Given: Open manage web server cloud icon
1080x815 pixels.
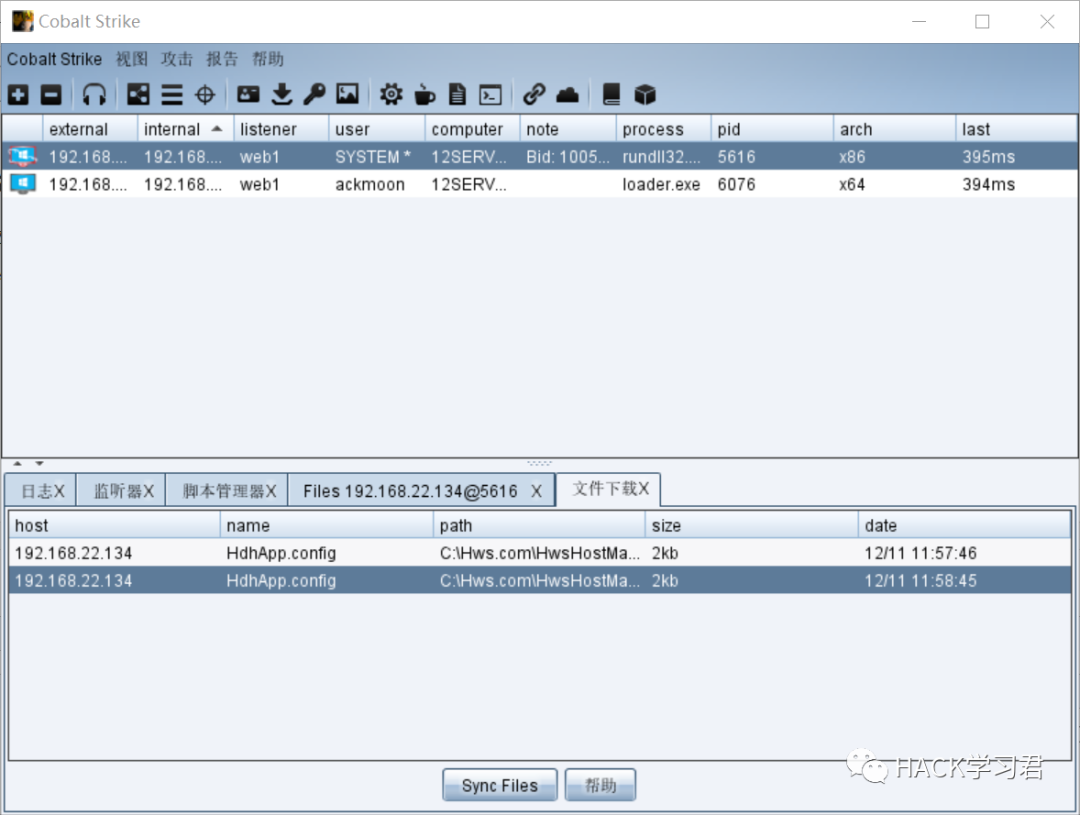Looking at the screenshot, I should pos(568,94).
